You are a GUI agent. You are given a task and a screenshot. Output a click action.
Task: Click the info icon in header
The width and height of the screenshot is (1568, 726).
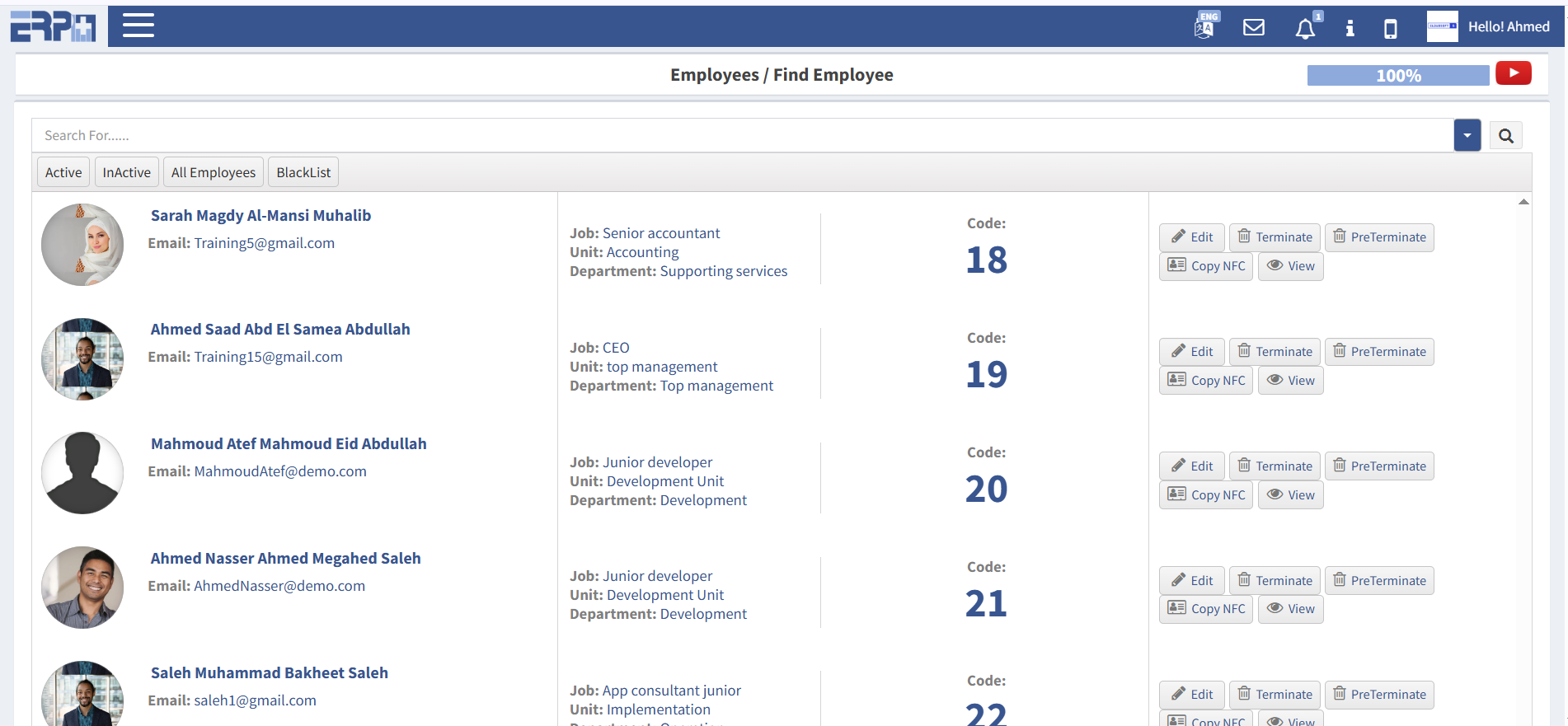click(x=1350, y=29)
